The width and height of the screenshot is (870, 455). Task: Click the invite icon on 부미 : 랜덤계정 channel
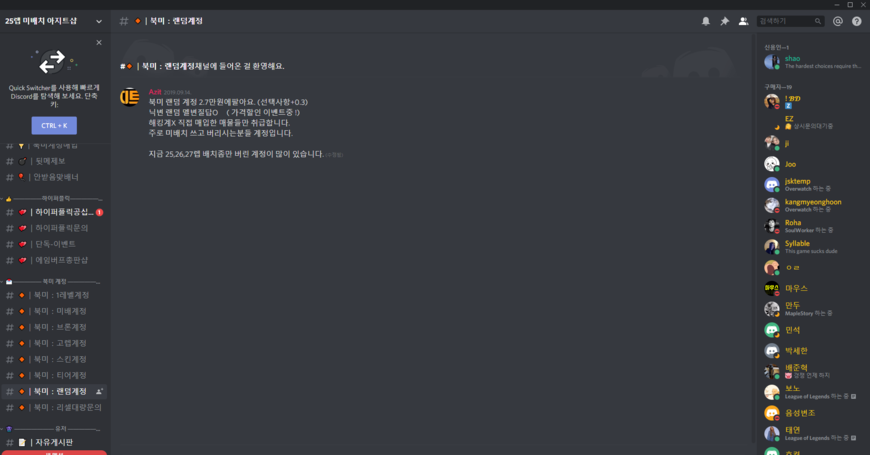tap(99, 392)
